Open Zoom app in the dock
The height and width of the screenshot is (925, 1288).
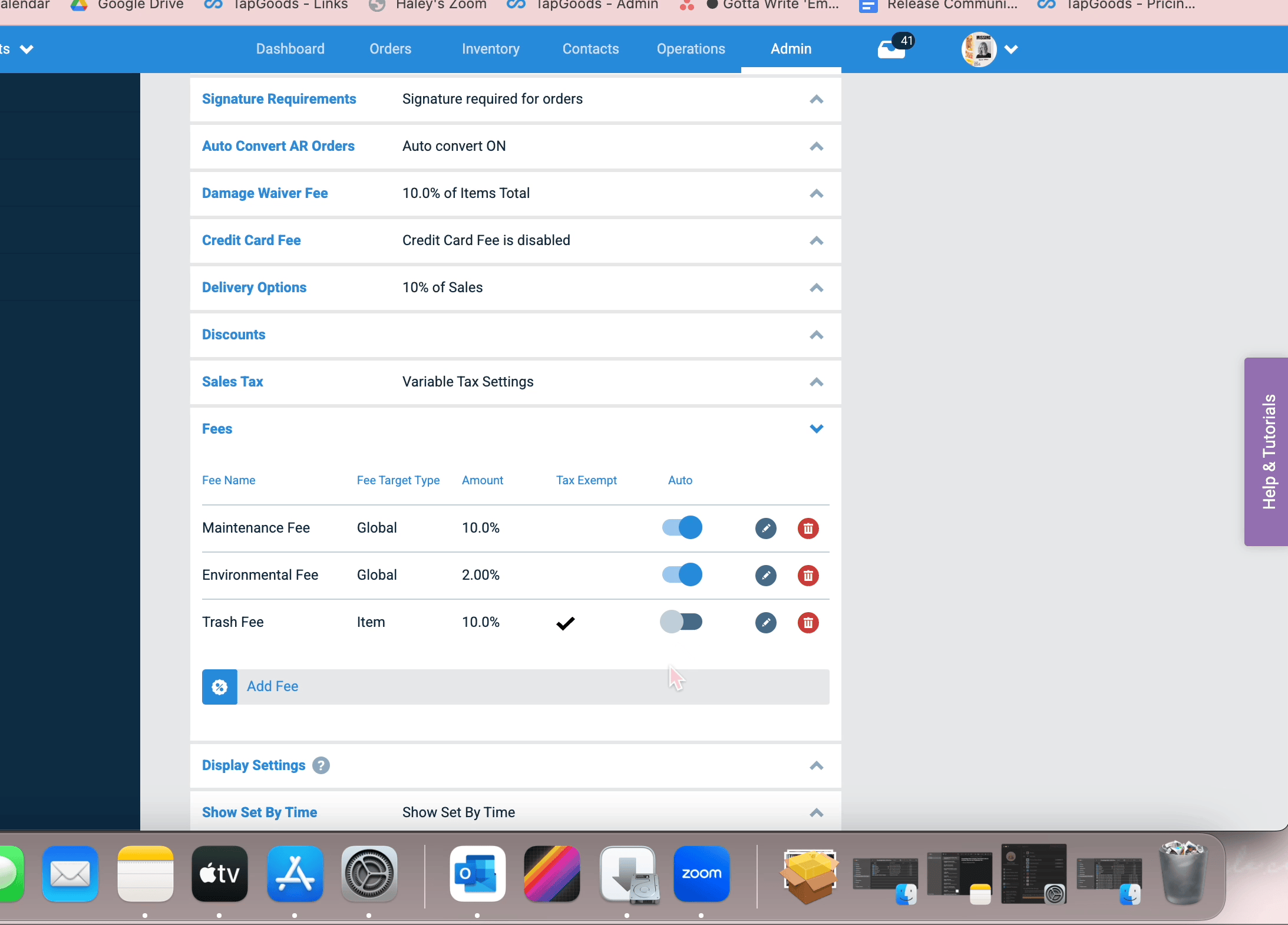click(x=702, y=874)
